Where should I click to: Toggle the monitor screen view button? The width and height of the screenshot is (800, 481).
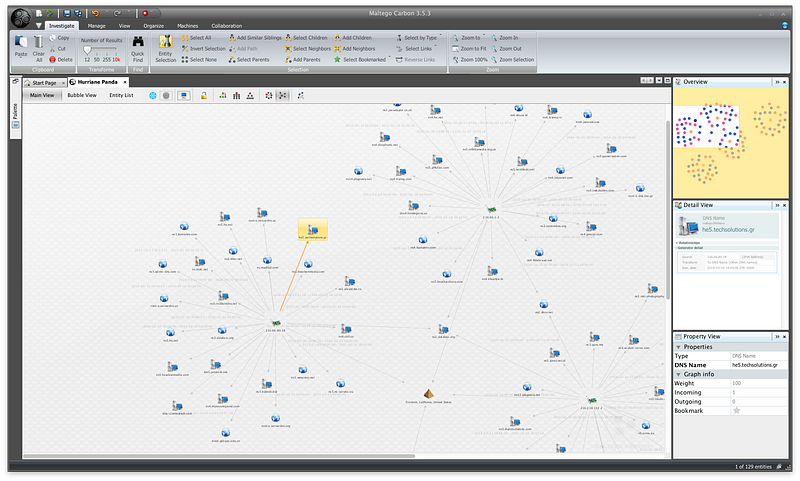pyautogui.click(x=184, y=95)
